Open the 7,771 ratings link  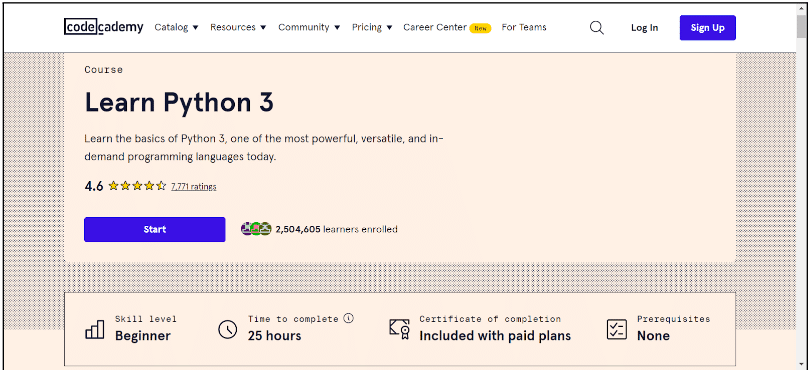(194, 187)
